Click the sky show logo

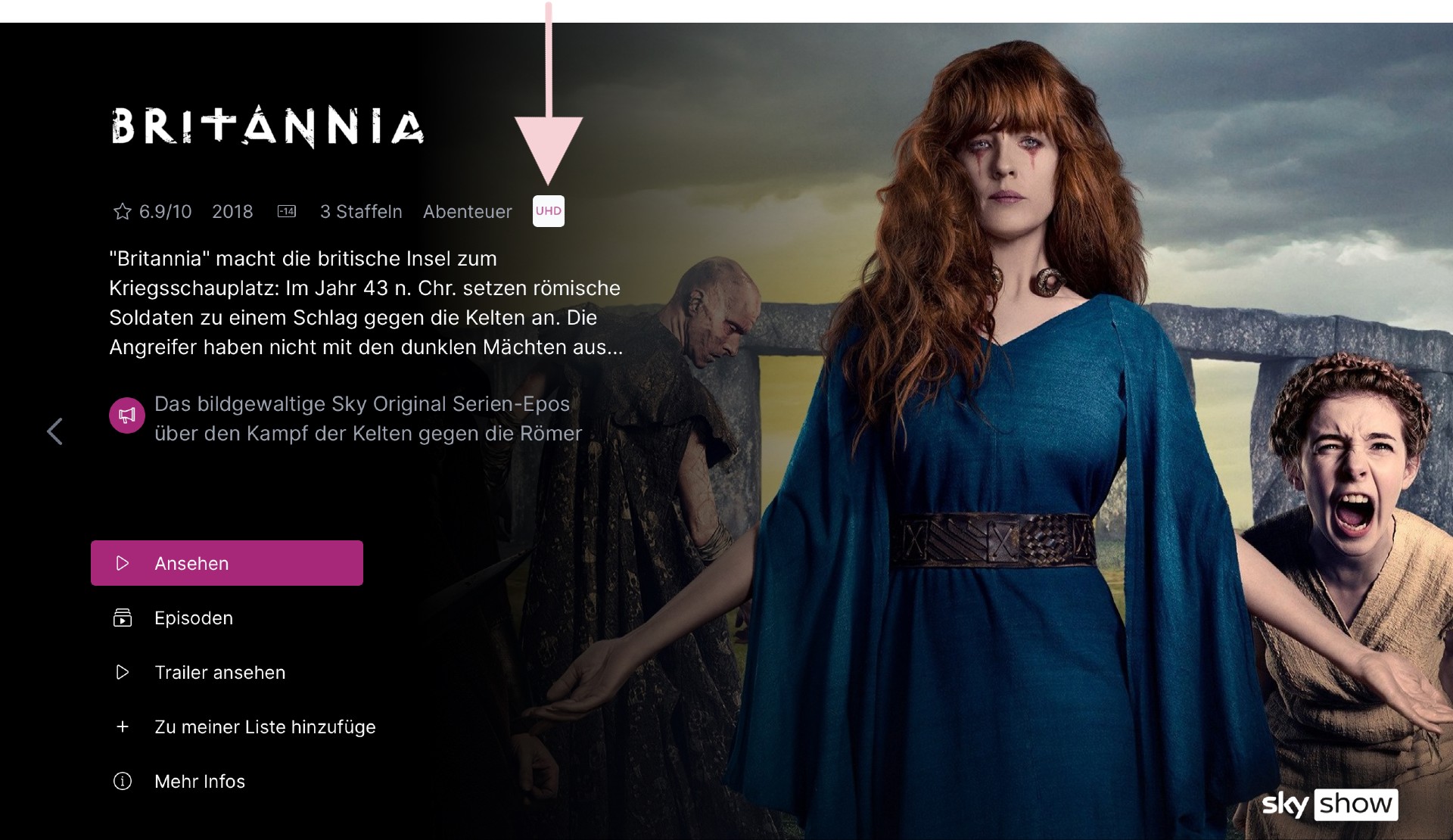[1330, 804]
